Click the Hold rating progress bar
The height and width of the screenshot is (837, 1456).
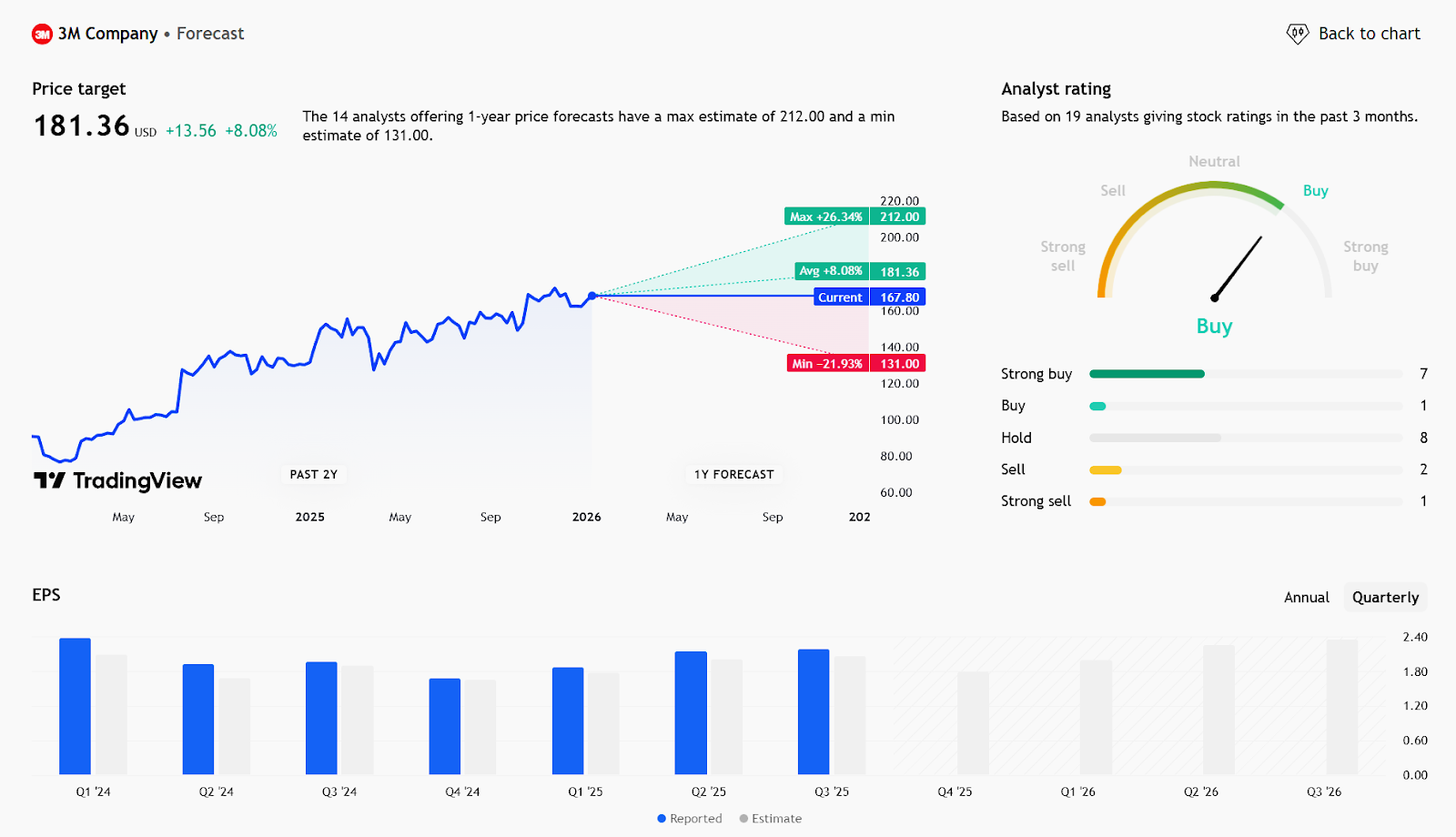[1155, 438]
